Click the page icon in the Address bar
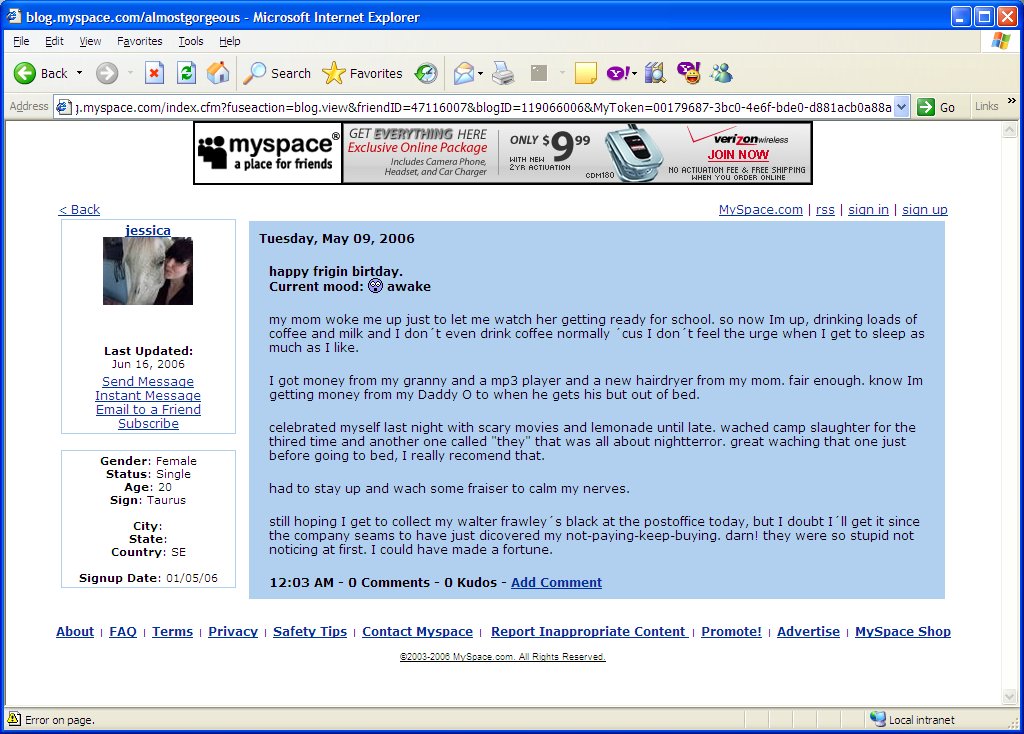This screenshot has height=734, width=1024. pyautogui.click(x=63, y=107)
